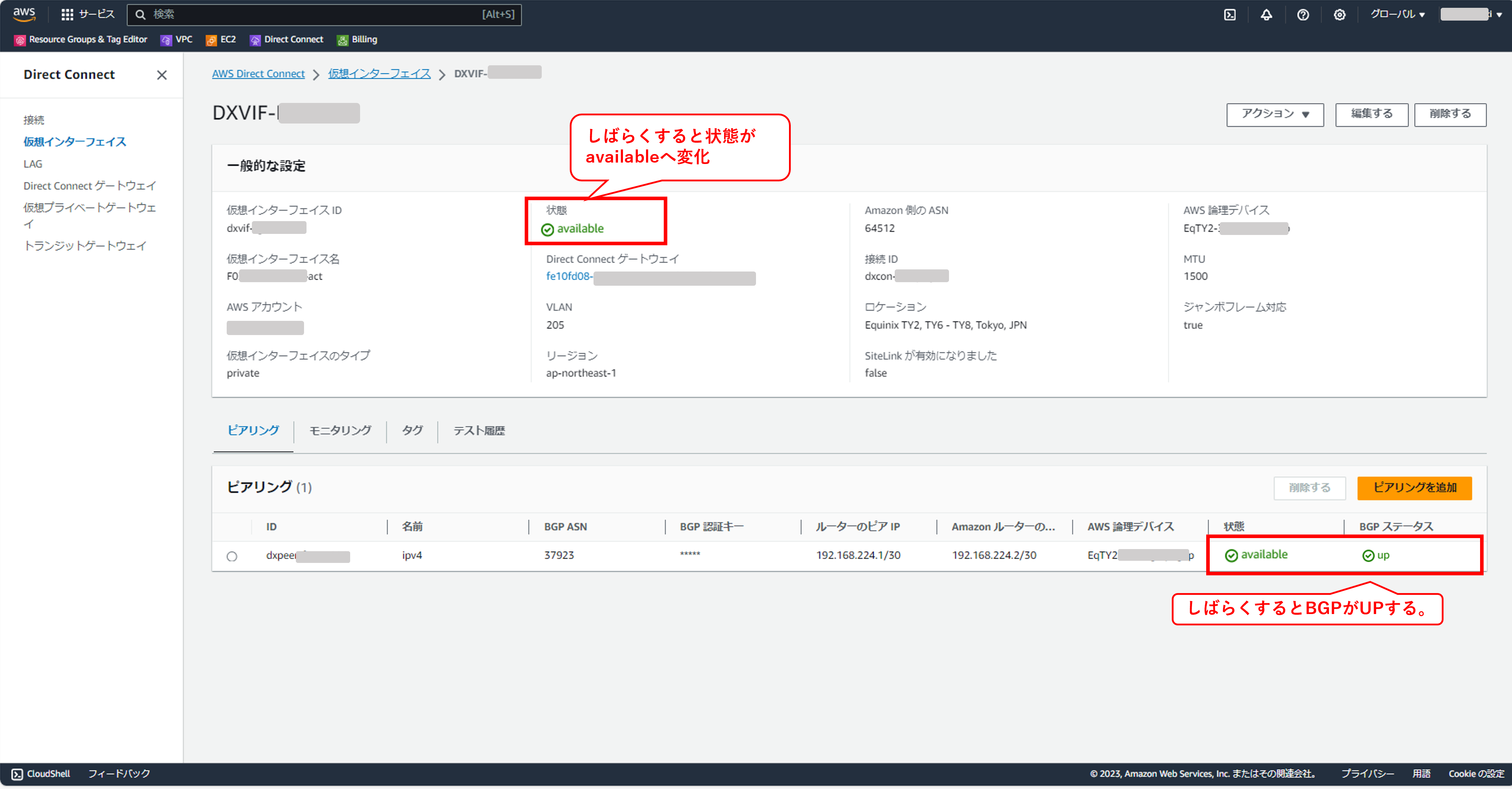Open VPC from the favorites bar
The width and height of the screenshot is (1512, 789).
pos(176,39)
